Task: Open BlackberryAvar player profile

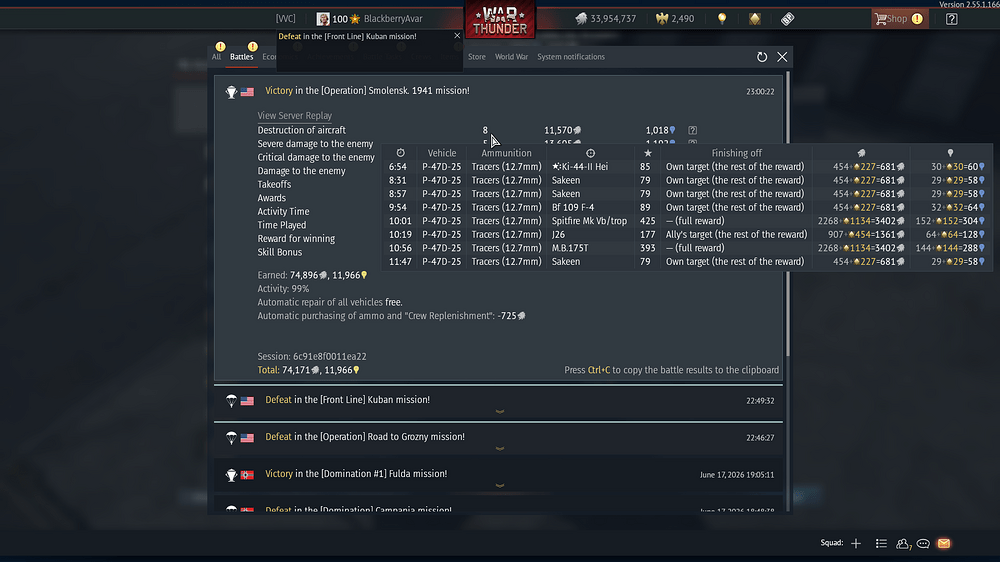Action: click(x=393, y=18)
